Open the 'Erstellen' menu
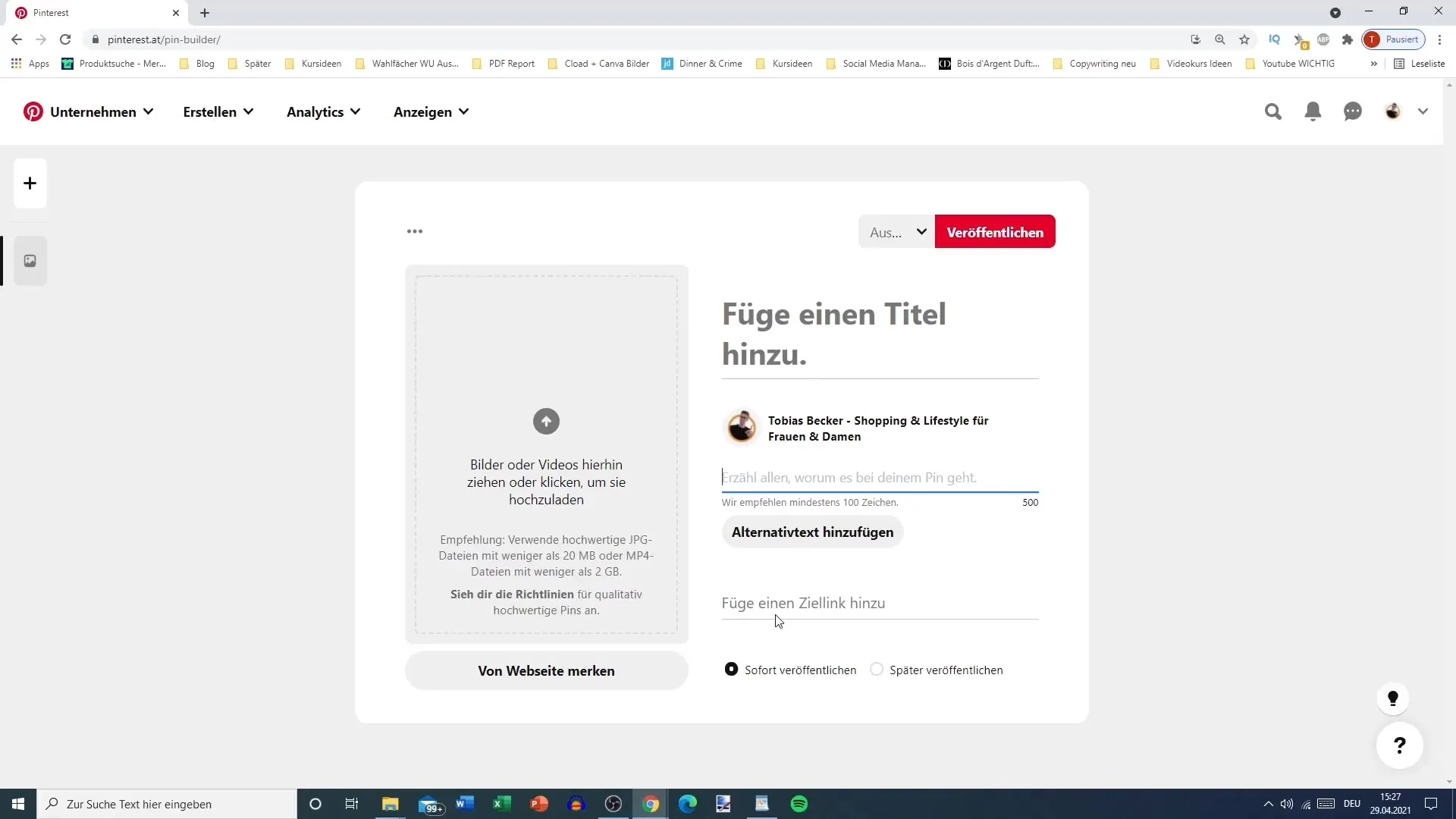Screen dimensions: 1456x819 [218, 112]
